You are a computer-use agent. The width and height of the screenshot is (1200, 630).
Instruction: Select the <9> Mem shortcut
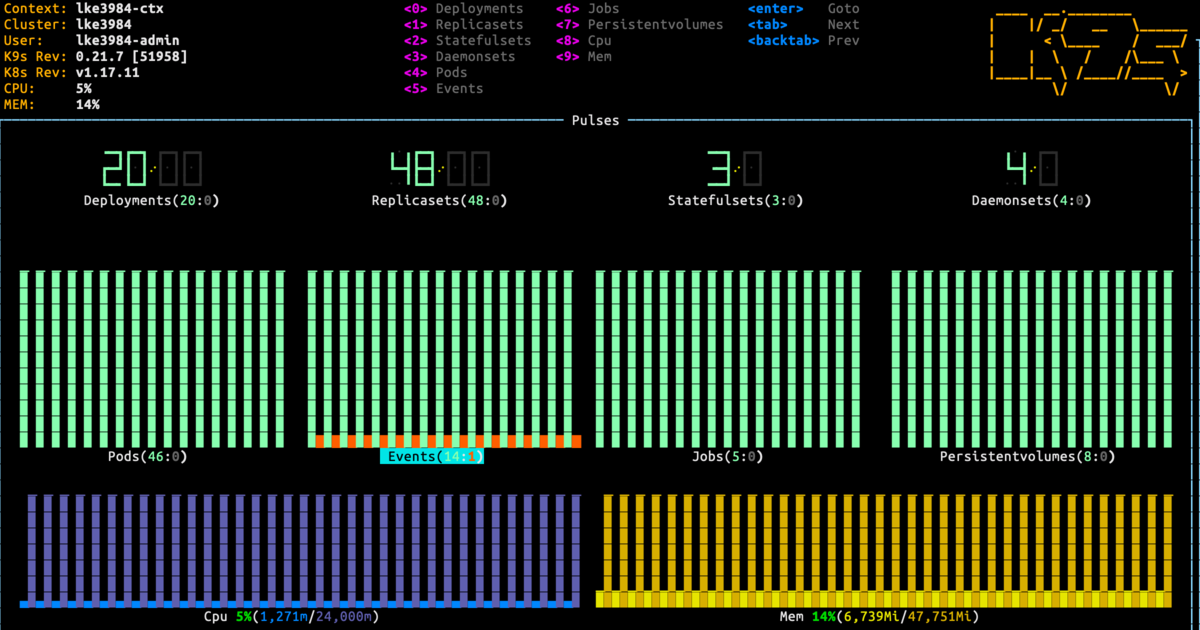[x=584, y=57]
